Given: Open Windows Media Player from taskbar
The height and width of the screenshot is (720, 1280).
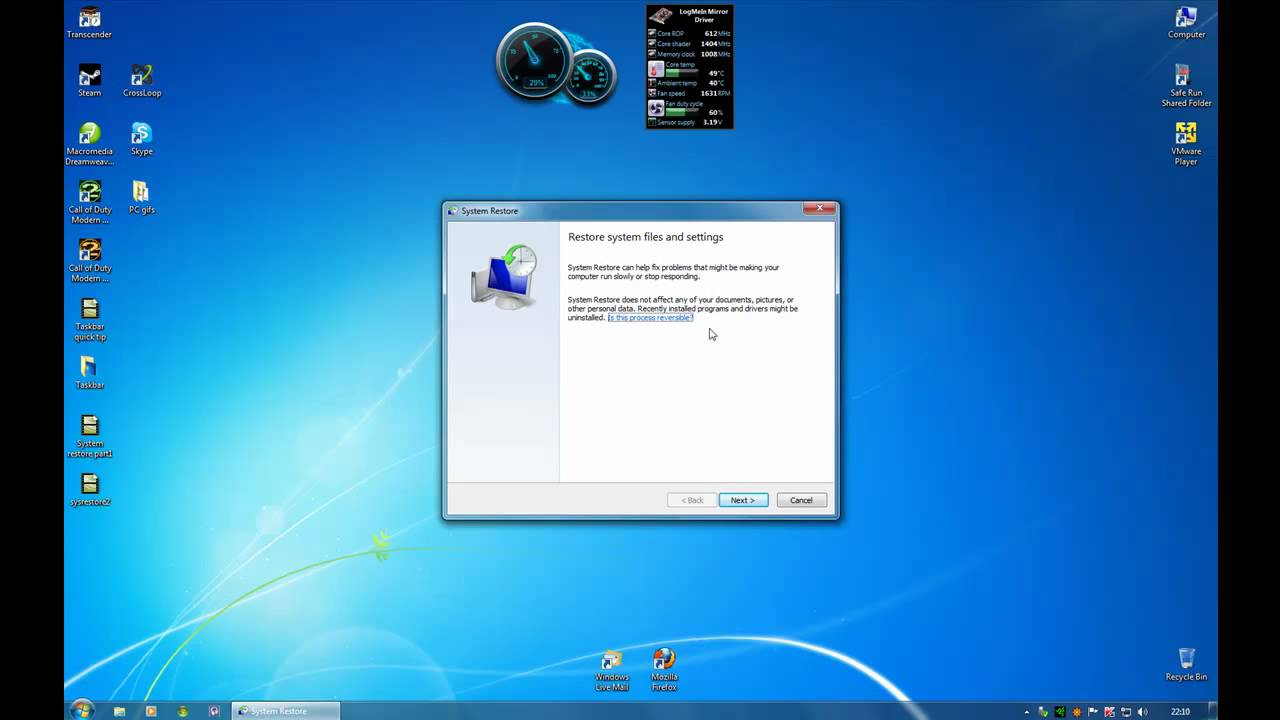Looking at the screenshot, I should pos(151,711).
